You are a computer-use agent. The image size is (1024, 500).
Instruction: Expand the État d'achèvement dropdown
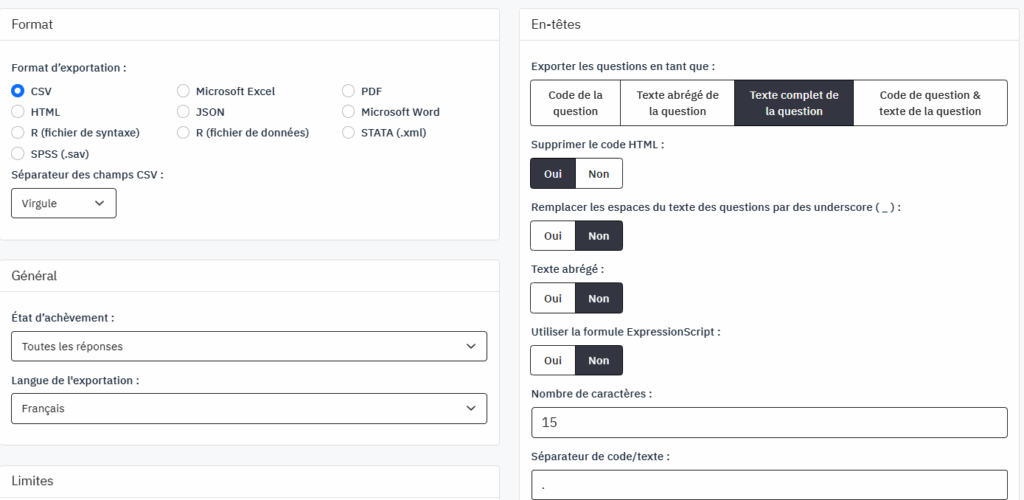(x=248, y=346)
